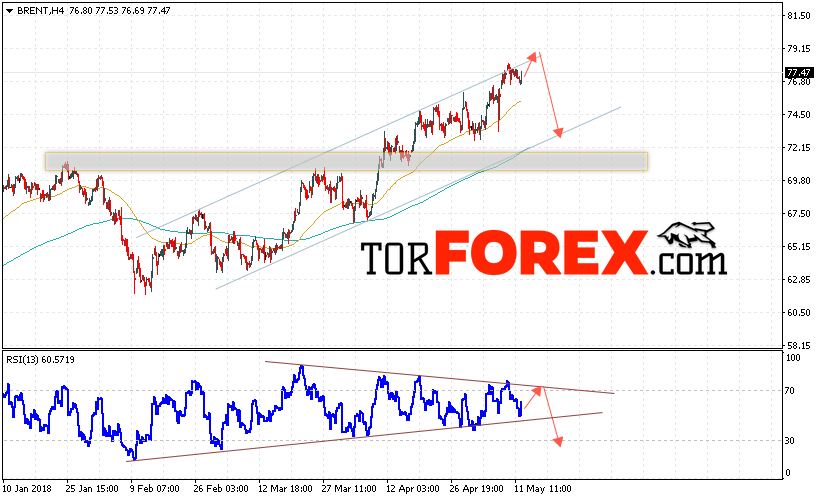Click the 12 Apr 03:00 date label
The image size is (822, 500).
pos(413,488)
